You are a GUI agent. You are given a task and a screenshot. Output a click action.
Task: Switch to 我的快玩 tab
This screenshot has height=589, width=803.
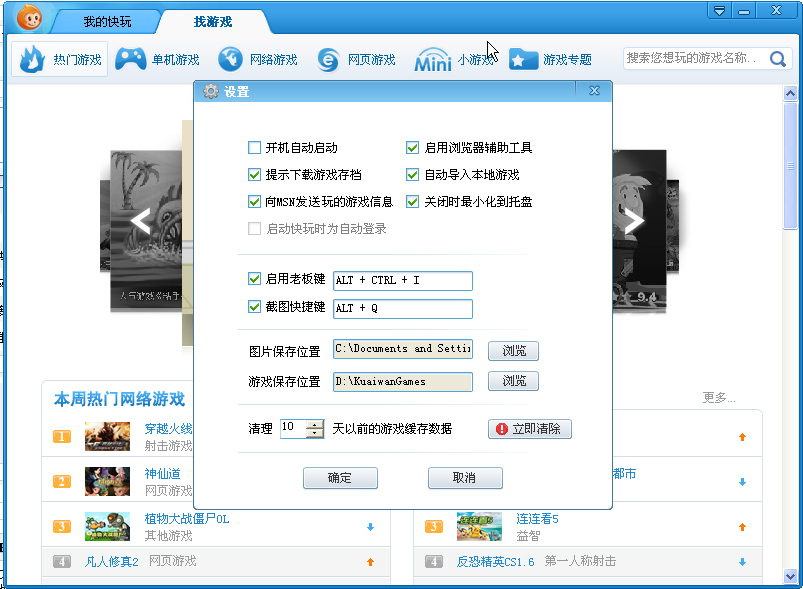tap(106, 21)
